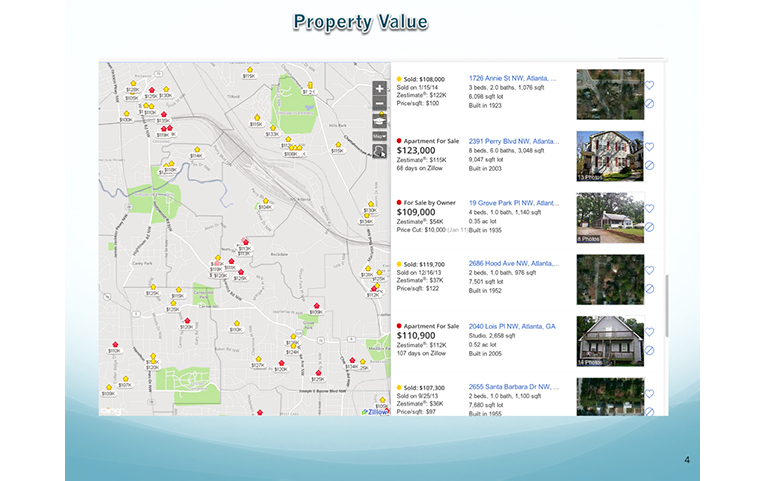Hide the 1726 Annie St listing

point(650,104)
